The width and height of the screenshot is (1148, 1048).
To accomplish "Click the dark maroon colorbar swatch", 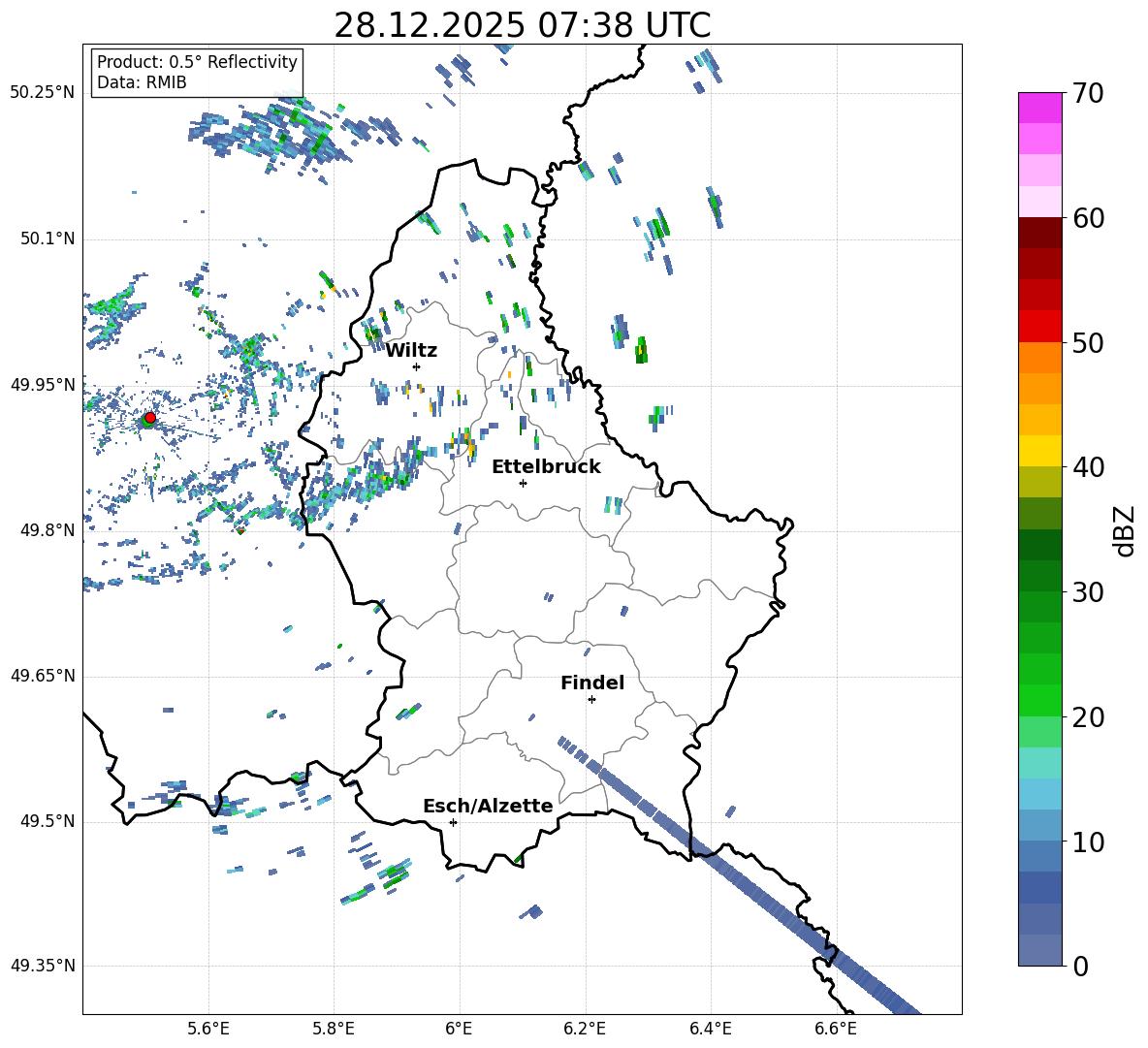I will [x=1039, y=233].
